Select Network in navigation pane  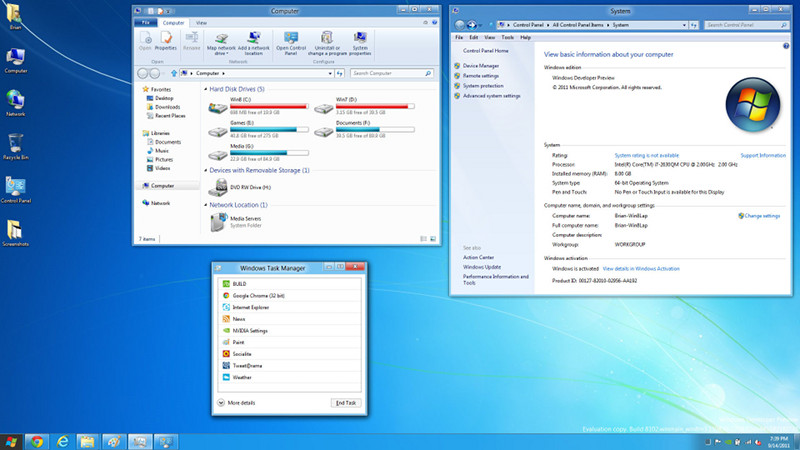point(160,203)
